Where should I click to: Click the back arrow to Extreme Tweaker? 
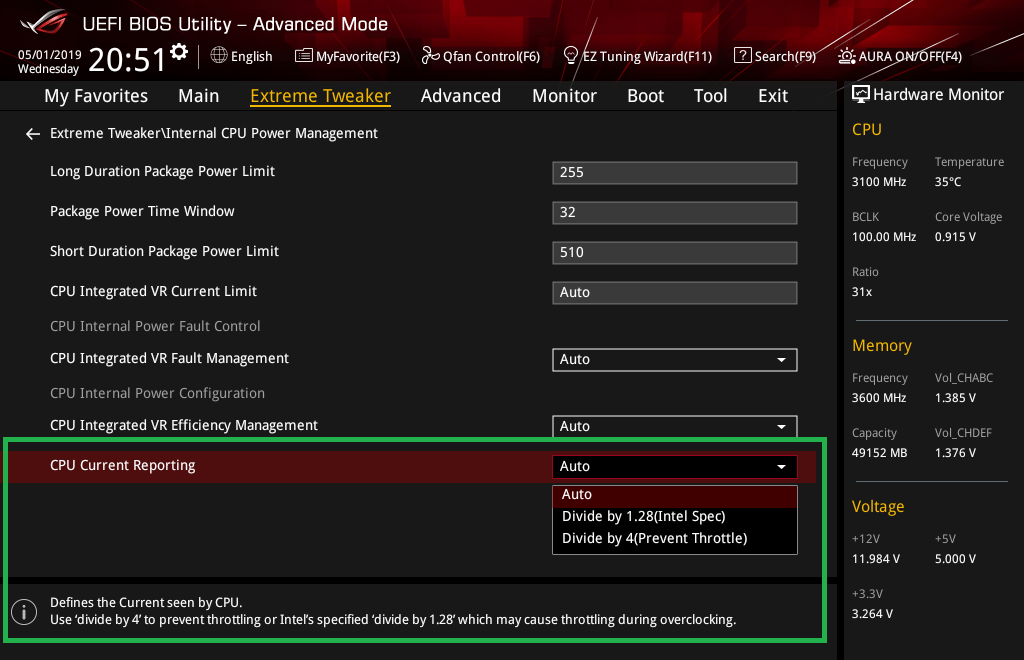click(x=33, y=134)
